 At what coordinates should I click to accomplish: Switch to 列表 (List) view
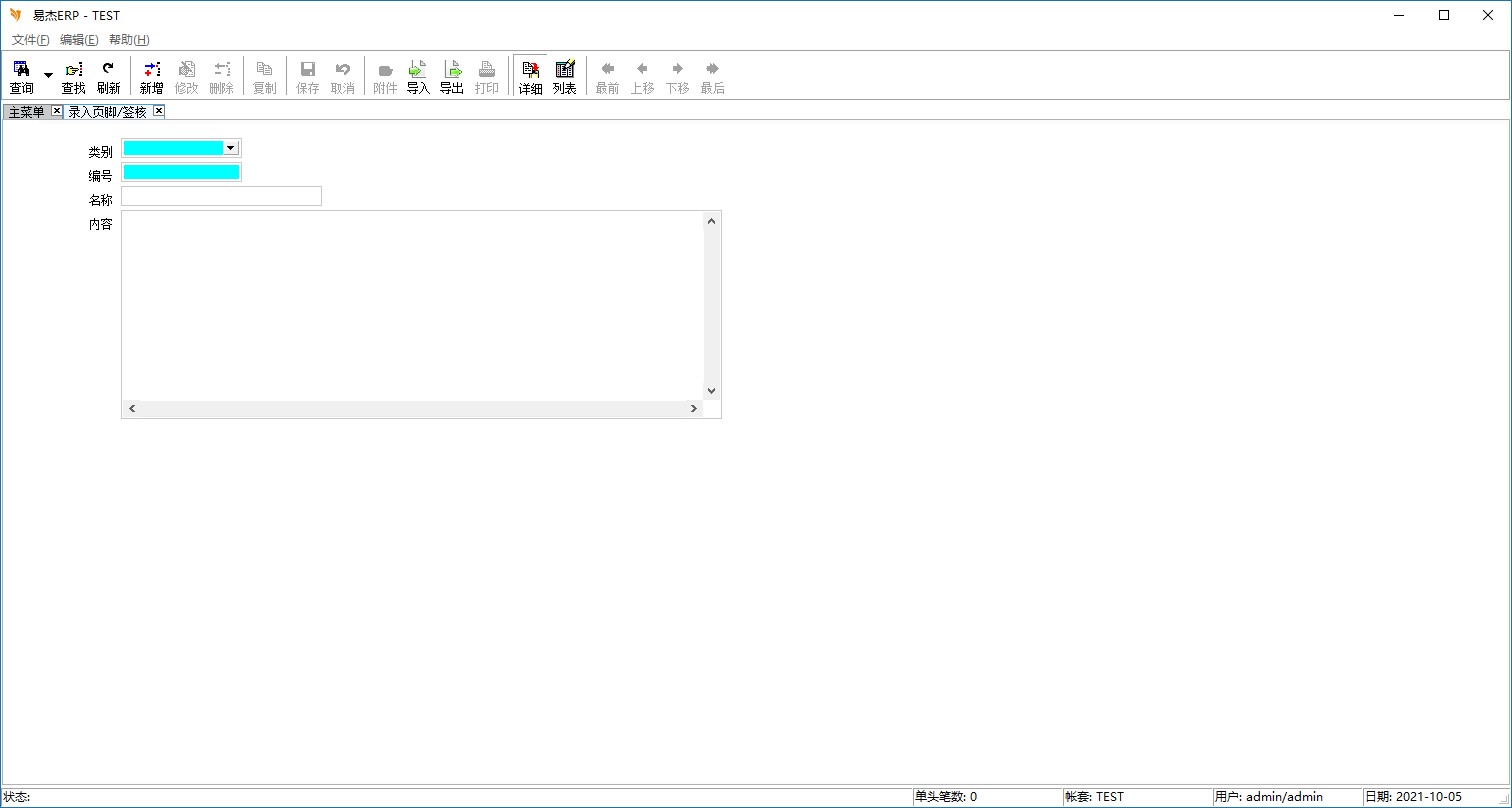tap(565, 76)
